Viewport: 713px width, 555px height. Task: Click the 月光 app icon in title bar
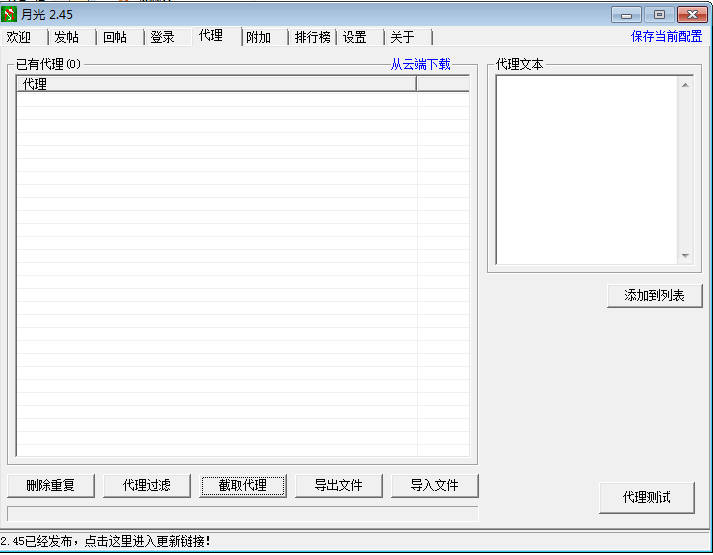click(x=11, y=14)
